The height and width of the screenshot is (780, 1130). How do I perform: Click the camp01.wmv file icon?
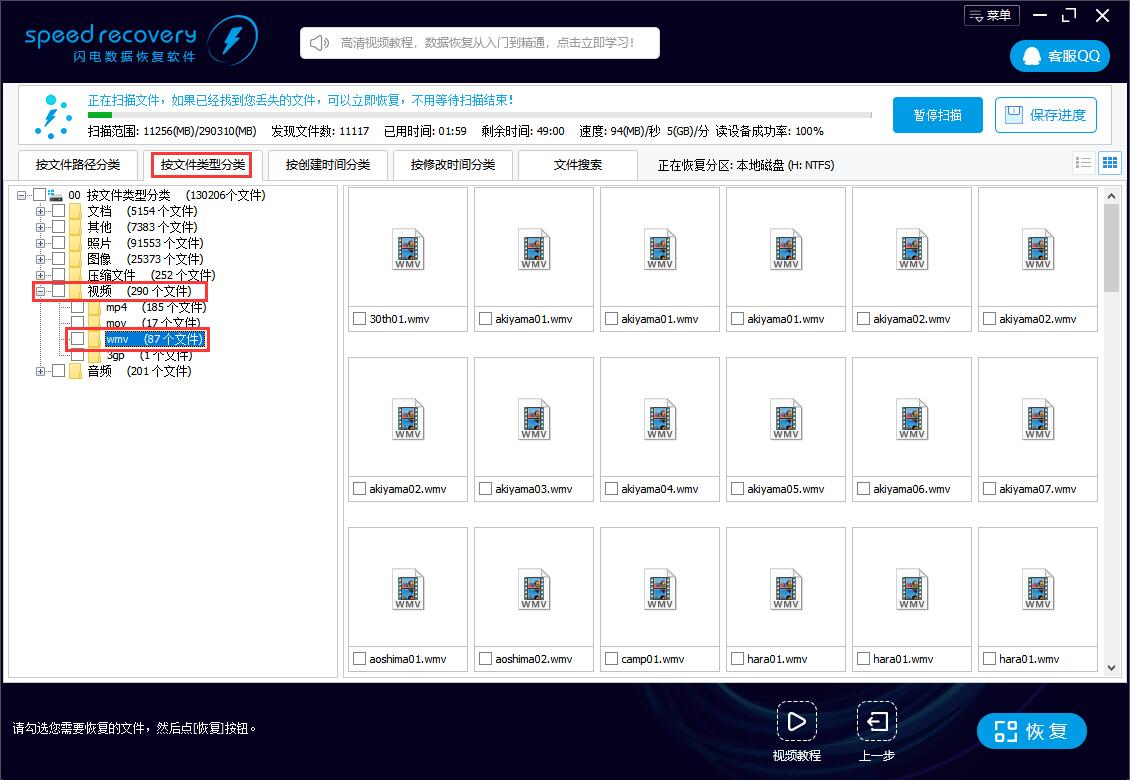[x=660, y=590]
